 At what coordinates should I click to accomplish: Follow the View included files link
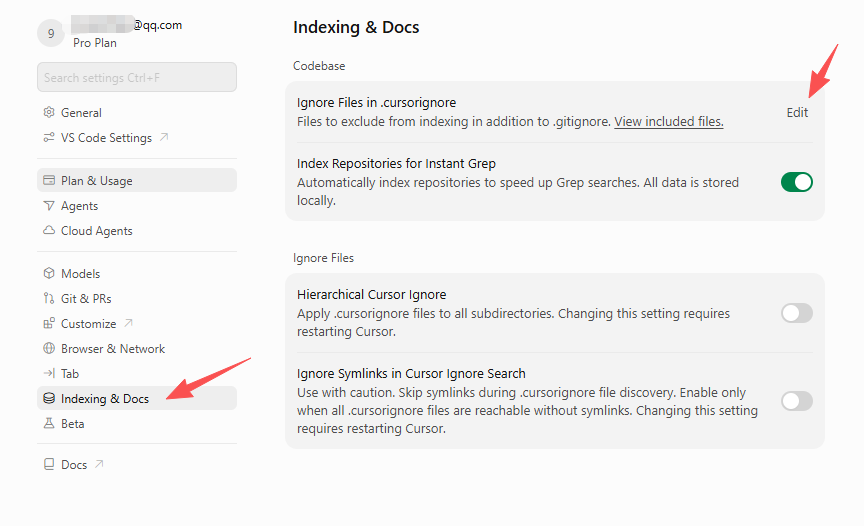click(x=668, y=121)
